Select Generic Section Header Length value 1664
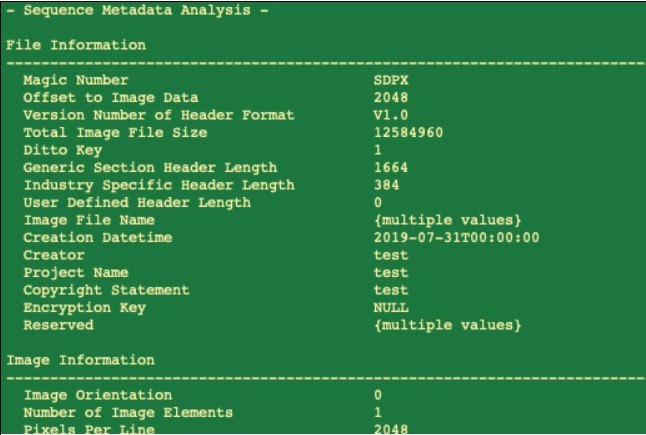 pos(391,167)
